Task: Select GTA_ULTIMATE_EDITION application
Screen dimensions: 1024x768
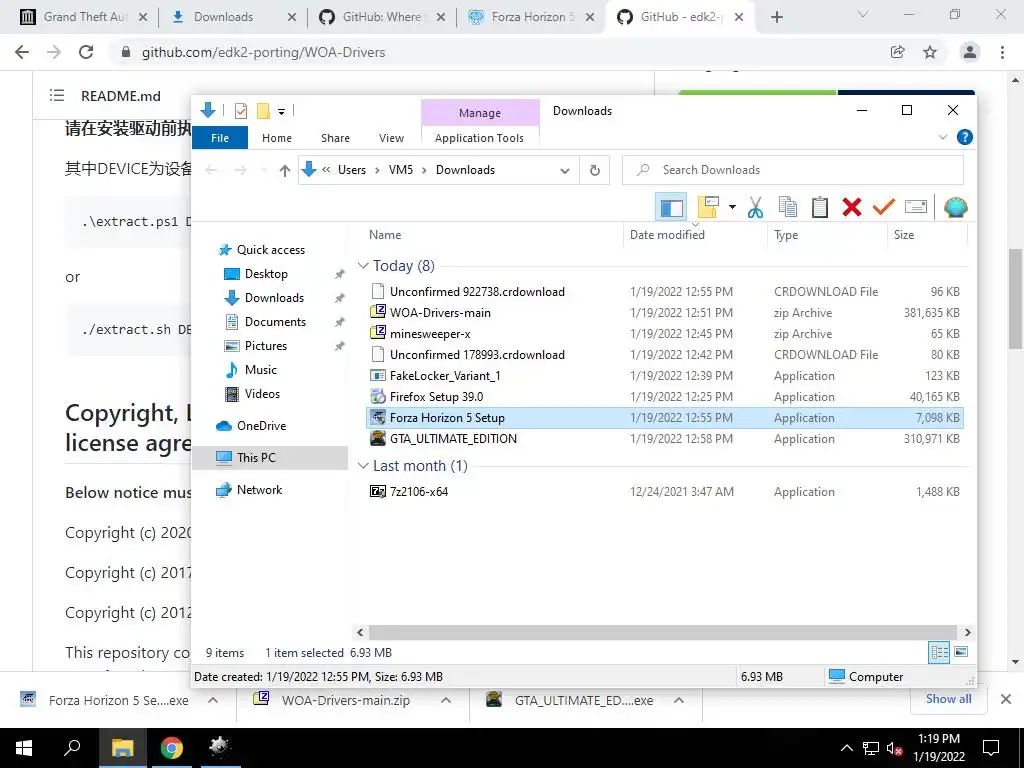Action: (665, 439)
